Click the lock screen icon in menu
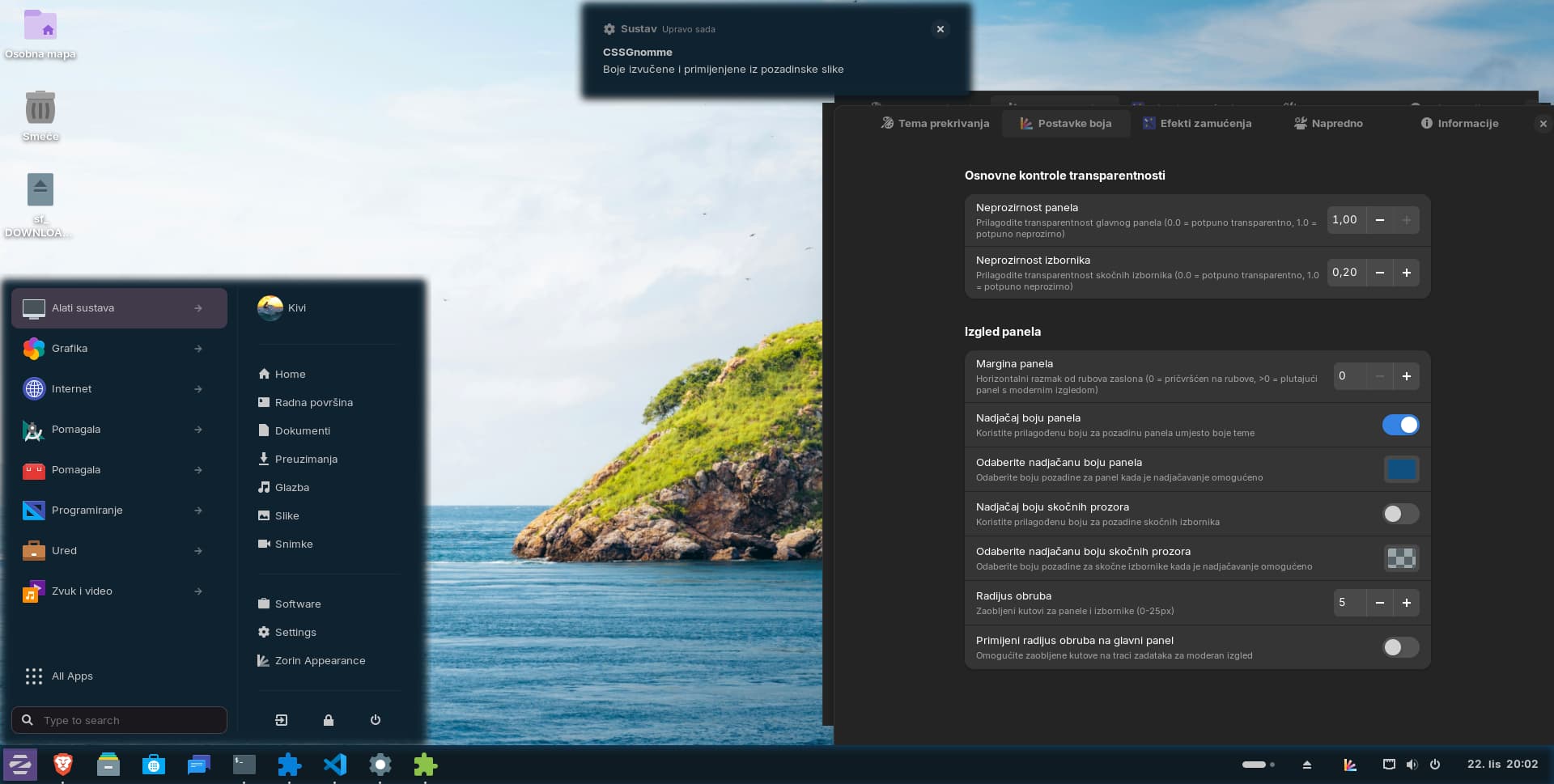1554x784 pixels. 329,720
